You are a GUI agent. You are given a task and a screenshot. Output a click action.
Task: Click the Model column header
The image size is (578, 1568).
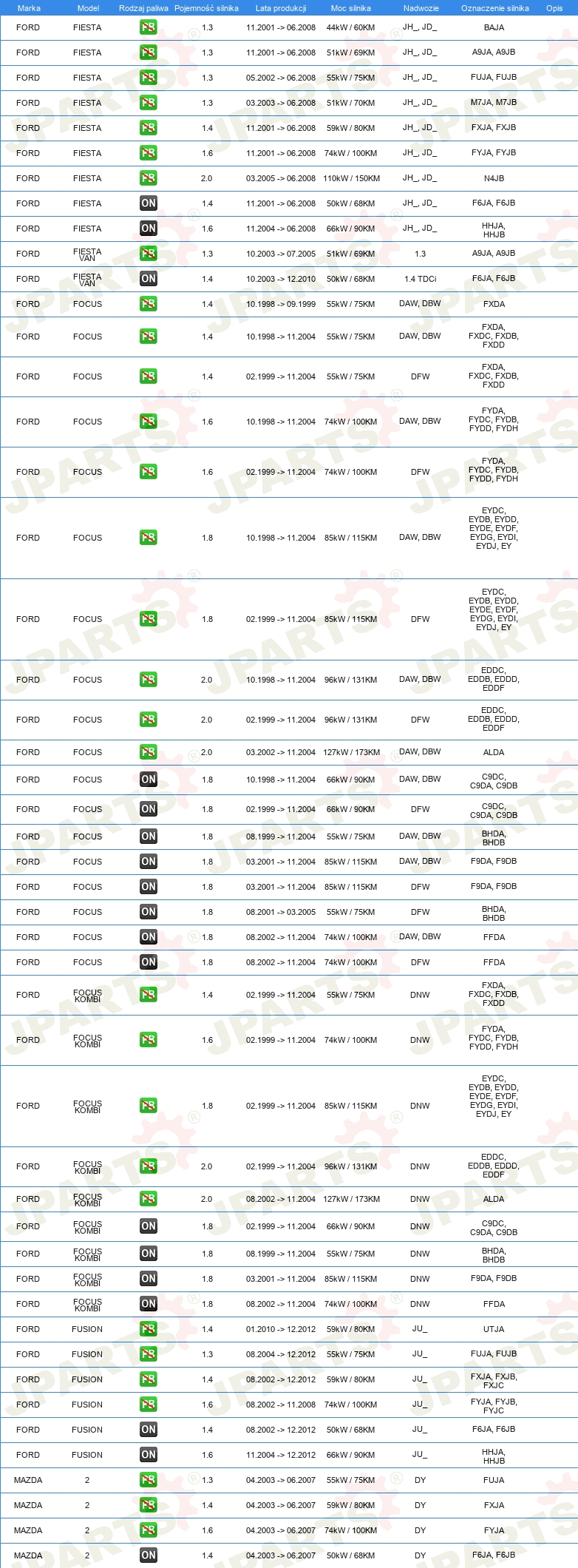(88, 8)
